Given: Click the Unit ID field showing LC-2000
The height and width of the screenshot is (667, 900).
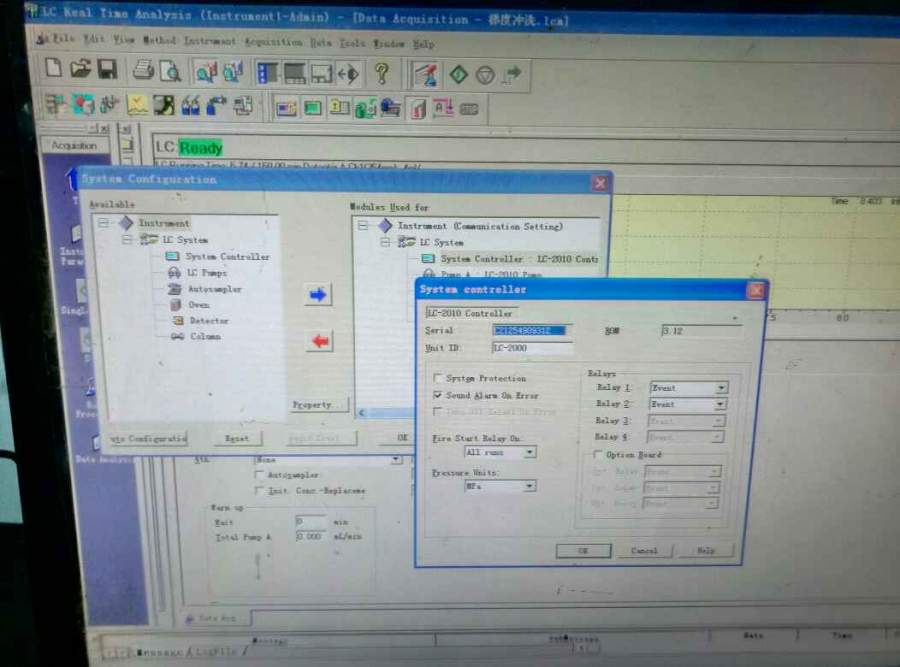Looking at the screenshot, I should coord(532,348).
